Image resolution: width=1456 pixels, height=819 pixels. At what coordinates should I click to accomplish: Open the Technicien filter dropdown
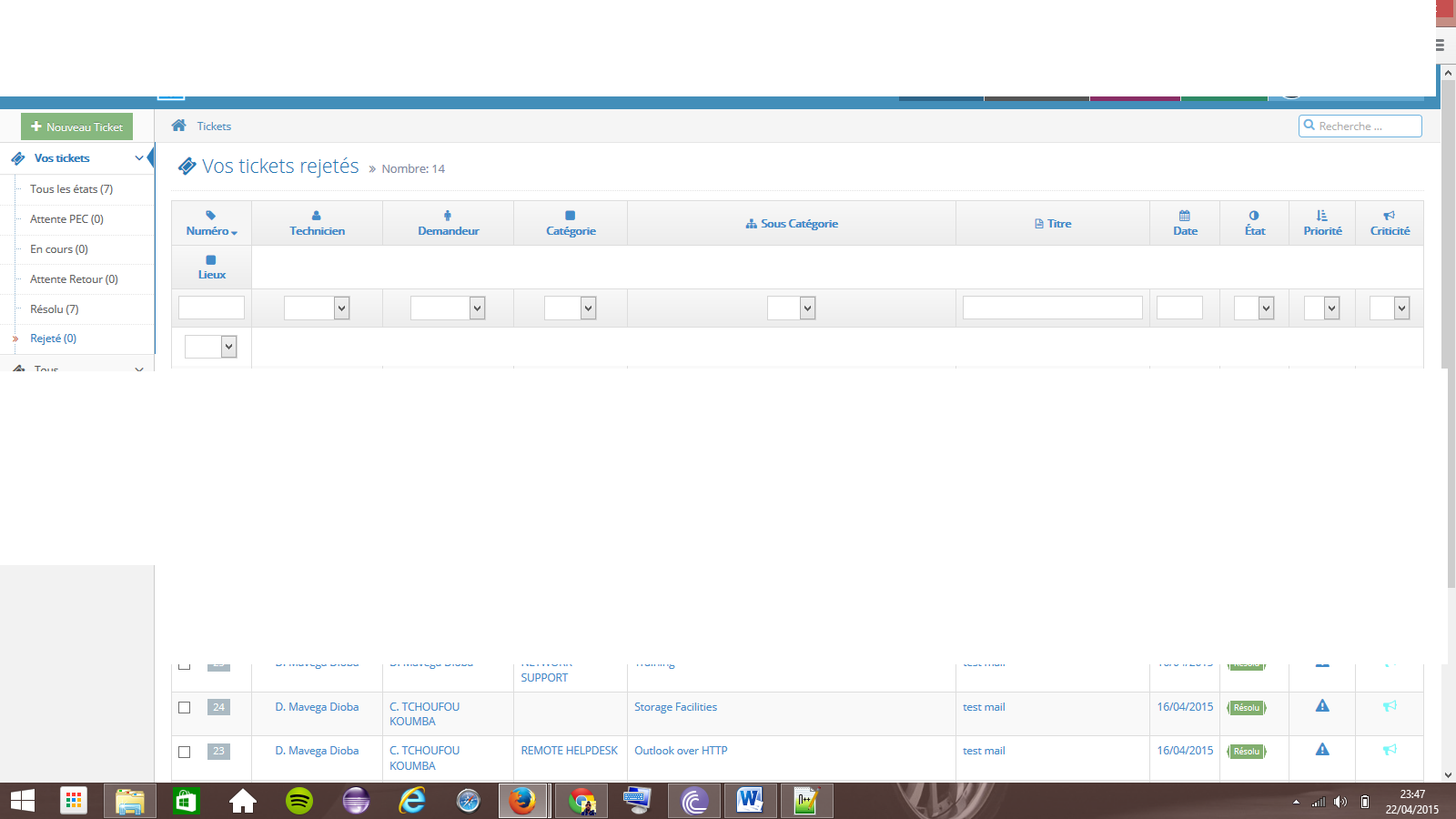point(317,308)
